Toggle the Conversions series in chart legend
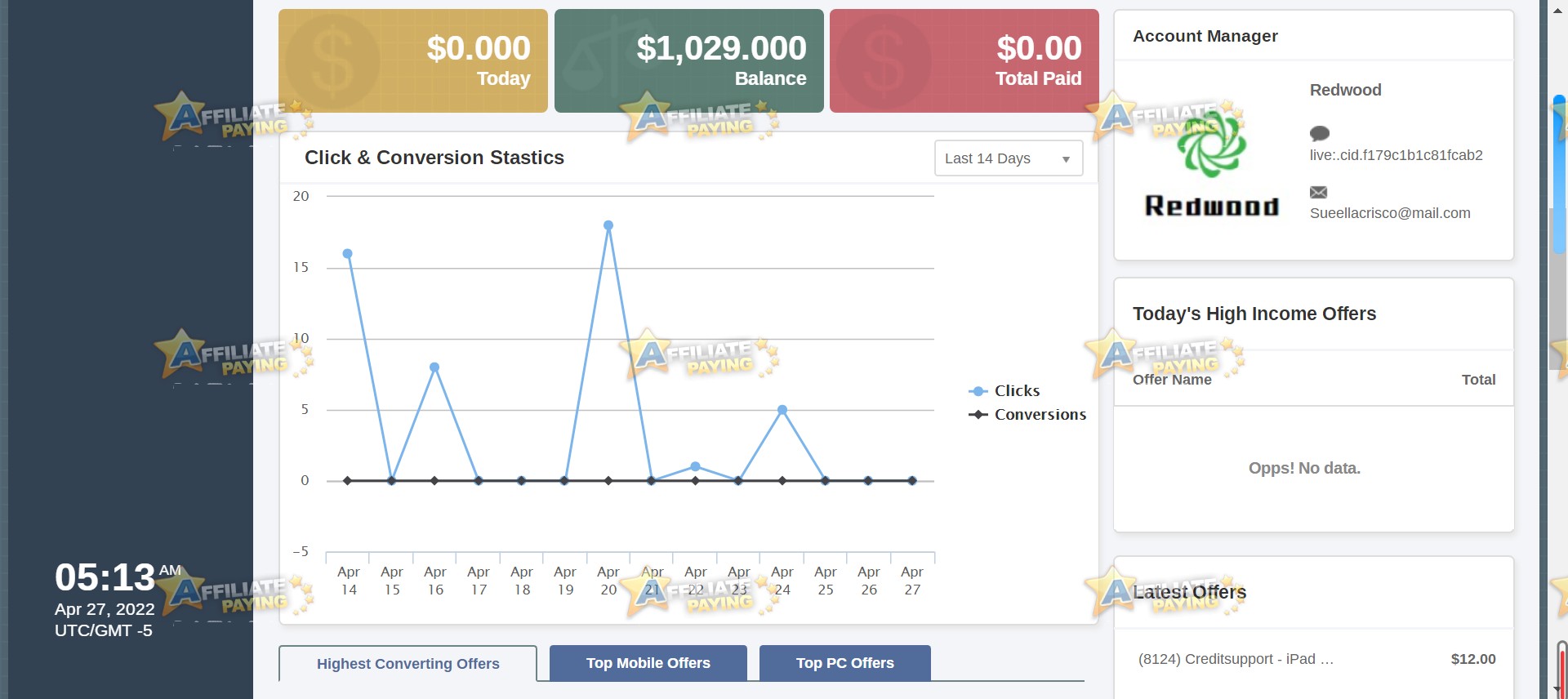Screen dimensions: 1568x699 point(1027,415)
